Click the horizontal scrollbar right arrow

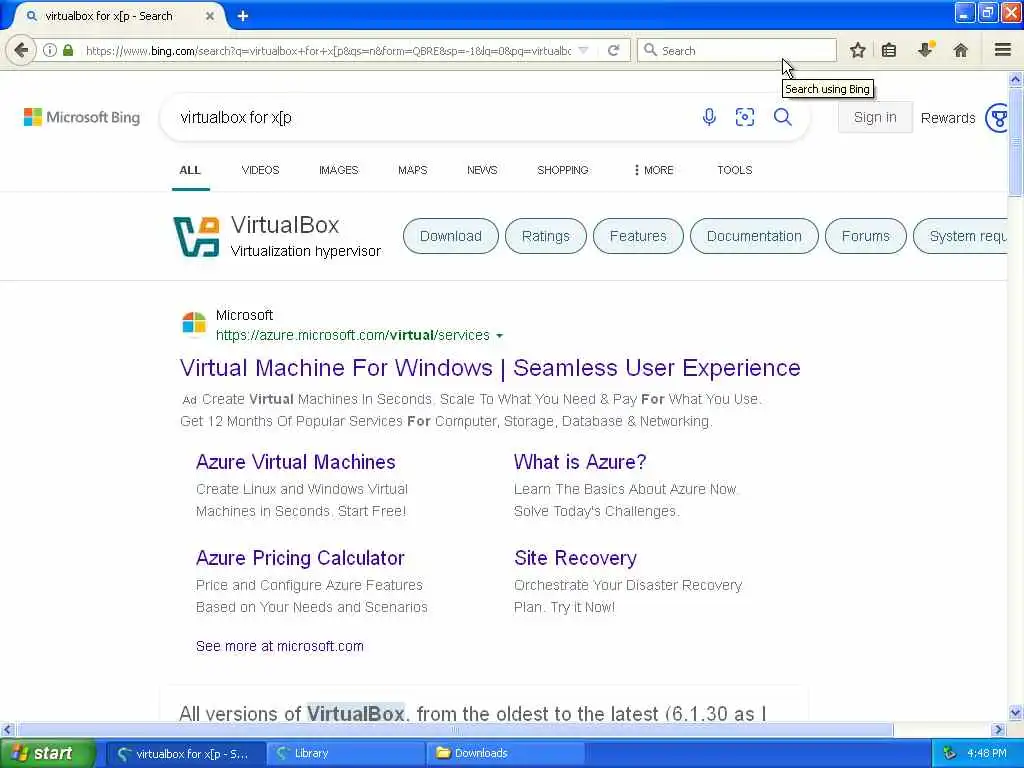(998, 729)
